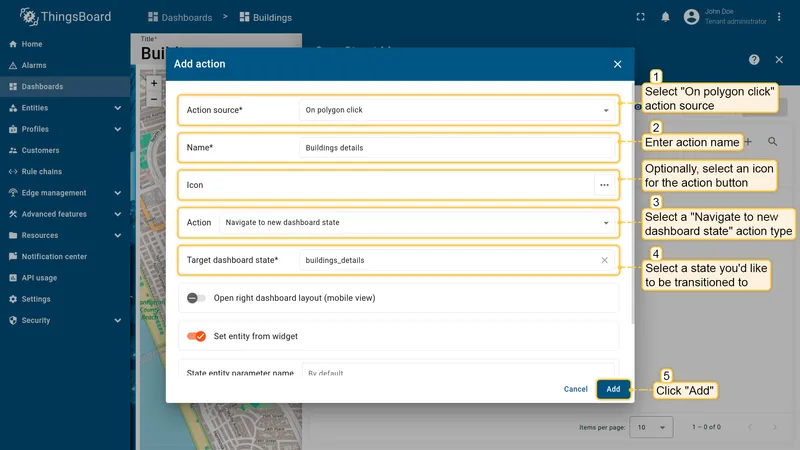Select Dashboards in the sidebar
This screenshot has height=450, width=800.
[x=65, y=87]
